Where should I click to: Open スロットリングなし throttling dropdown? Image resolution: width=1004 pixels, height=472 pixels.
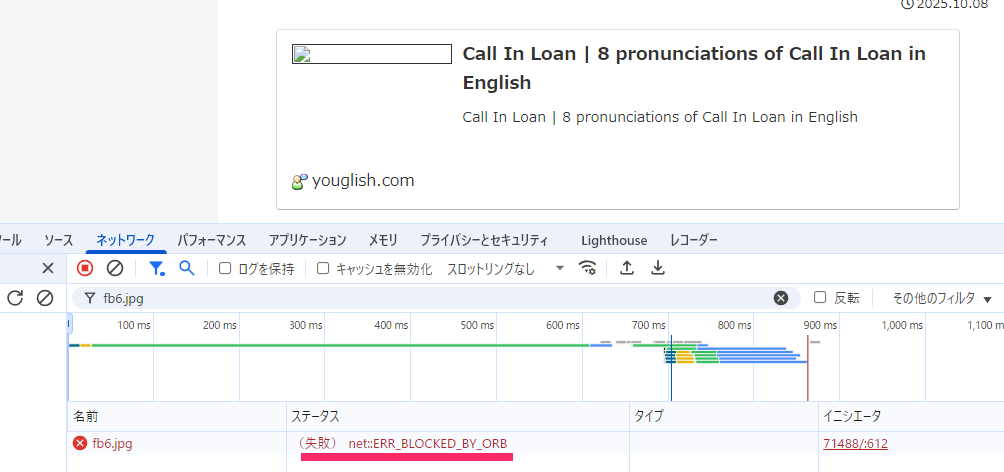505,268
